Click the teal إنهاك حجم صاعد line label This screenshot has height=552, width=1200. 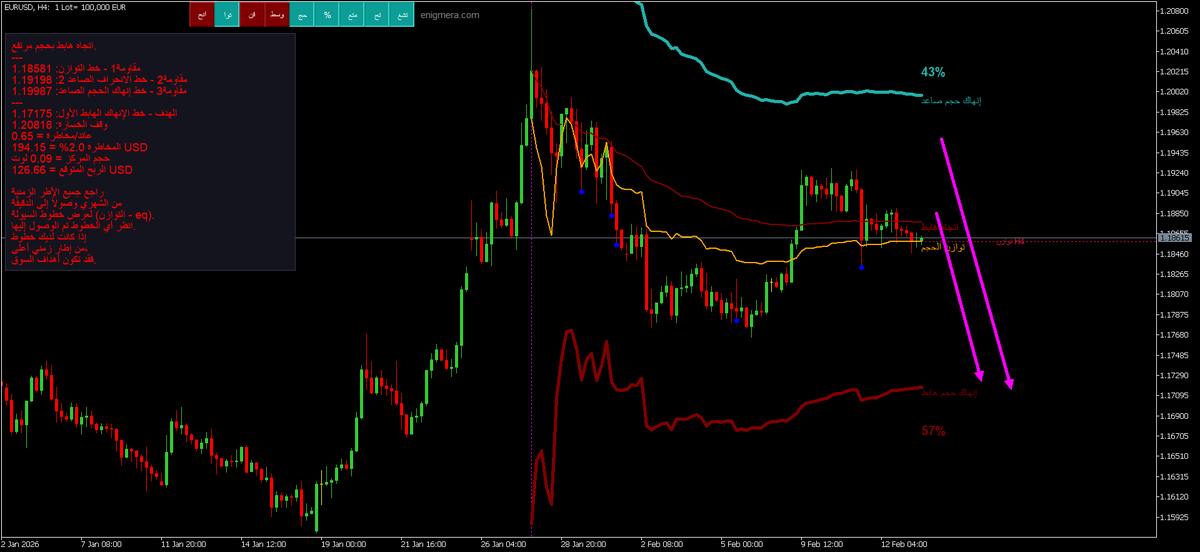[952, 101]
